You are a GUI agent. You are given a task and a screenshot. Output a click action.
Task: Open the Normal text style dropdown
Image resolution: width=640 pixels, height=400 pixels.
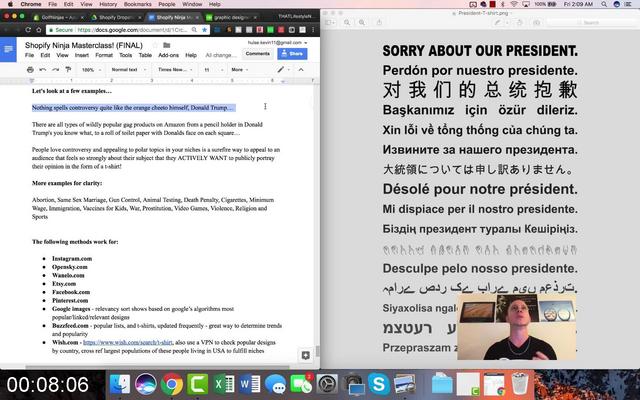pos(128,70)
